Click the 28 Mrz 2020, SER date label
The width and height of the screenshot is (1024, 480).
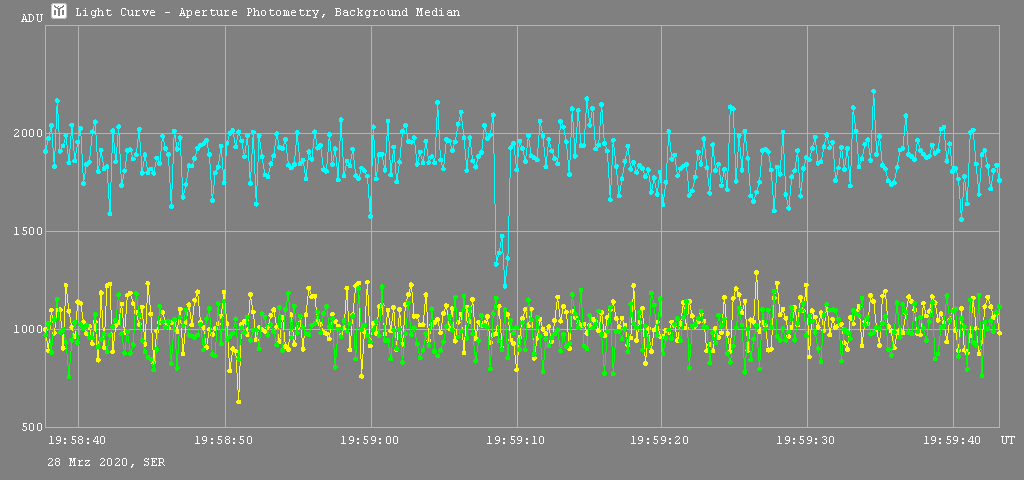pyautogui.click(x=107, y=462)
